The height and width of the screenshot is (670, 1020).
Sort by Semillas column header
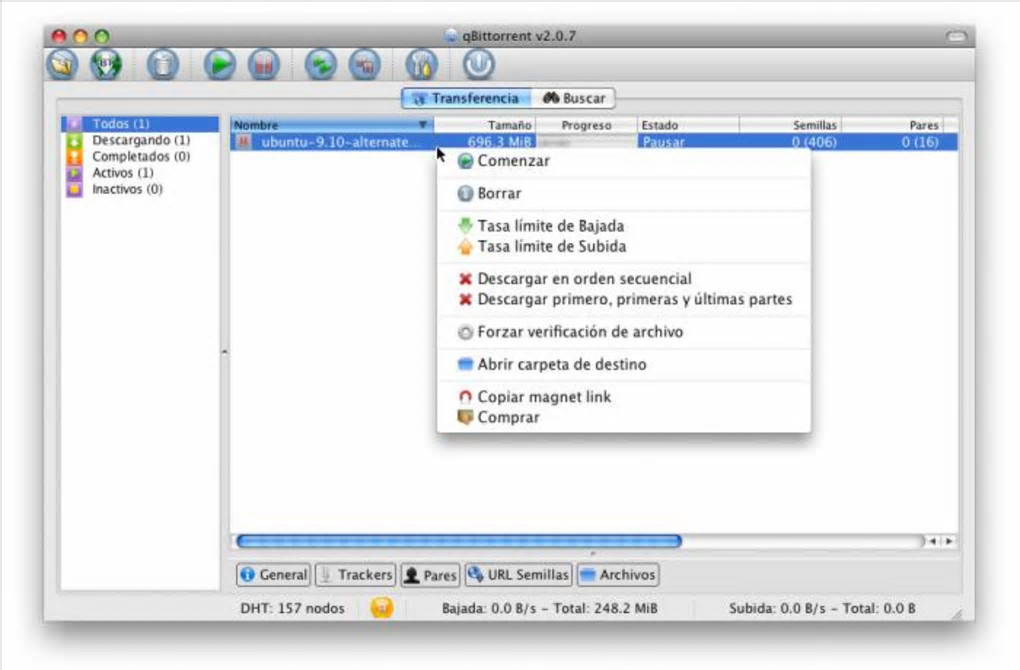point(790,125)
